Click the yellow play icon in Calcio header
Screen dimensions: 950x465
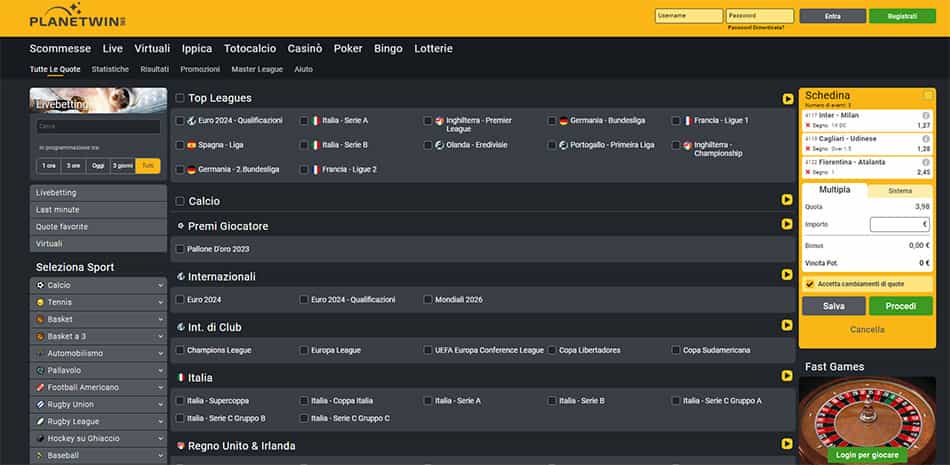(x=787, y=199)
